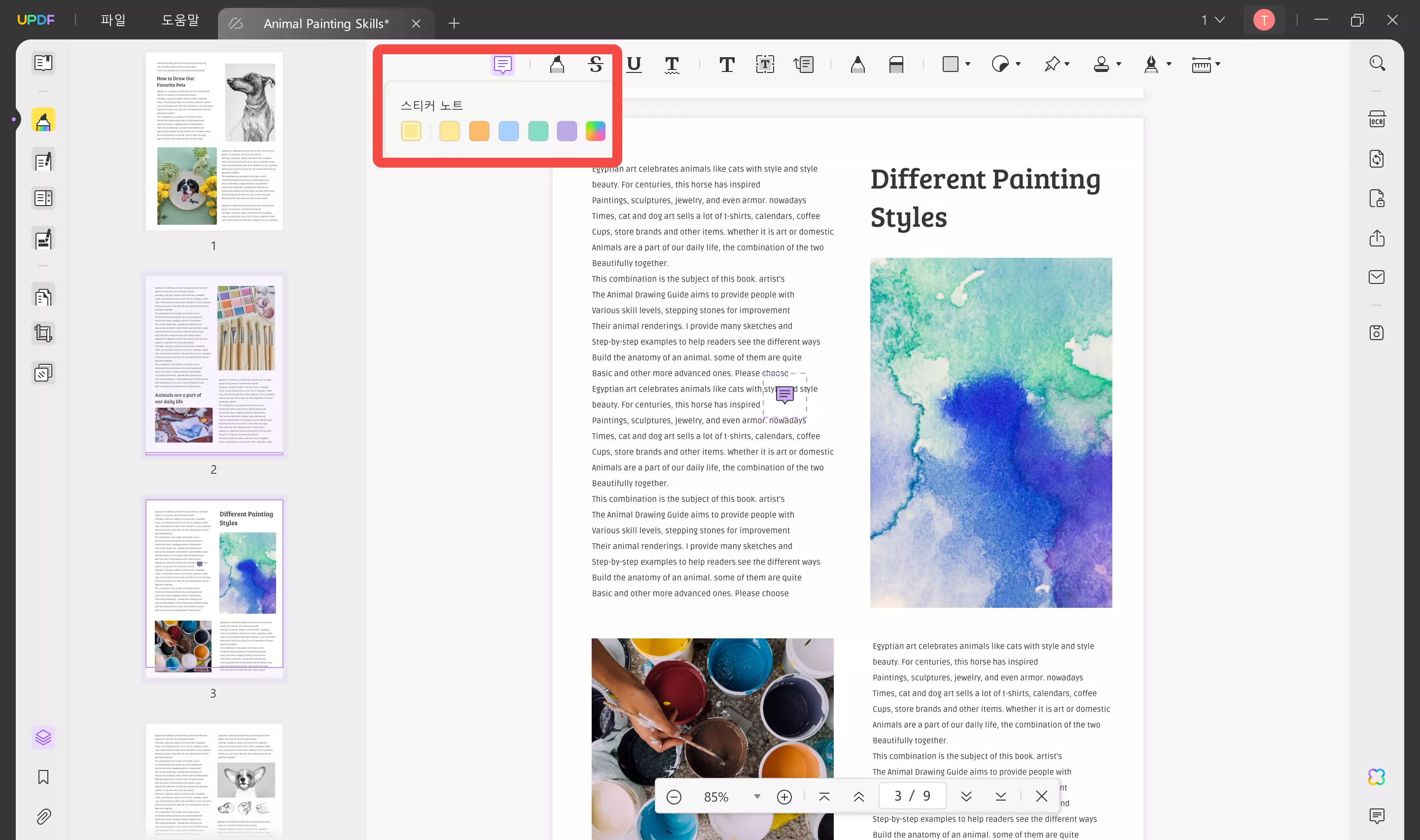Open comments list panel at bottom right
The height and width of the screenshot is (840, 1420).
click(1377, 816)
